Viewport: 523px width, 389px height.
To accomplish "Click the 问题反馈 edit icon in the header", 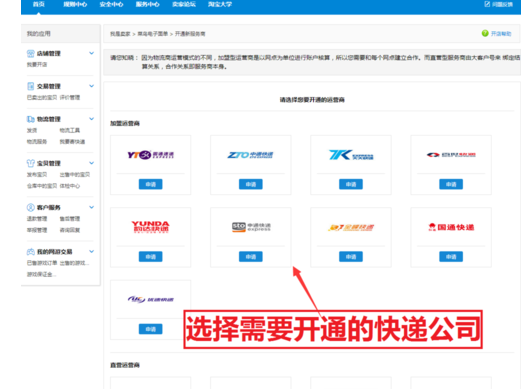I will [x=487, y=4].
